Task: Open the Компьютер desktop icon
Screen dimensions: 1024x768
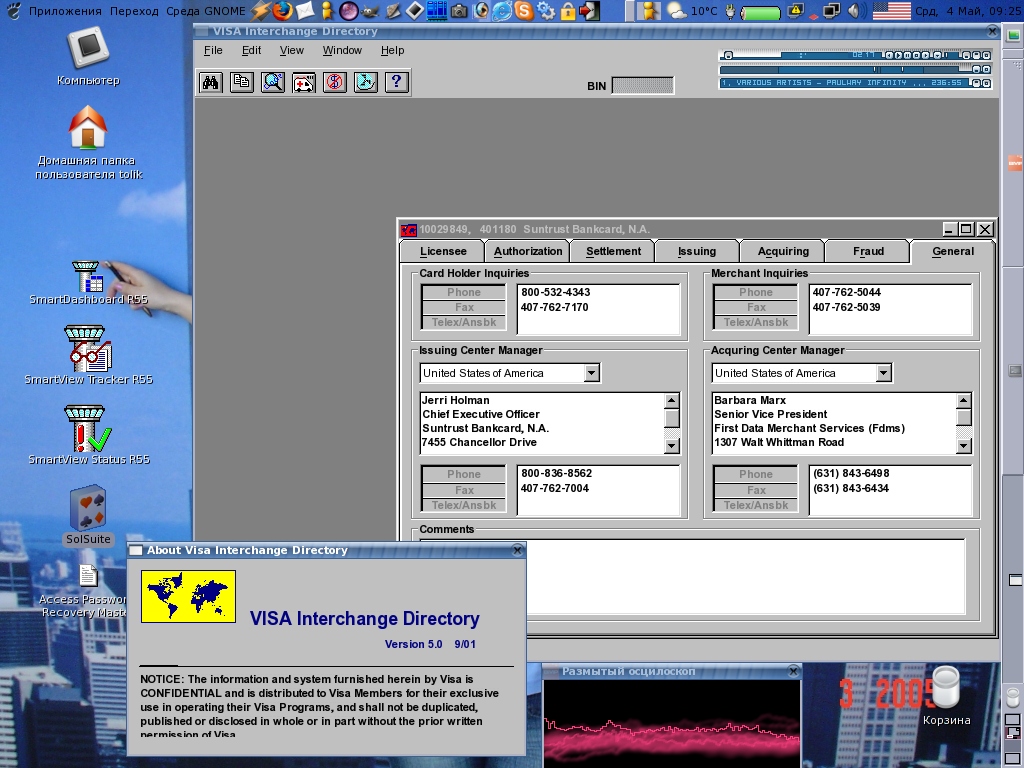Action: point(88,57)
